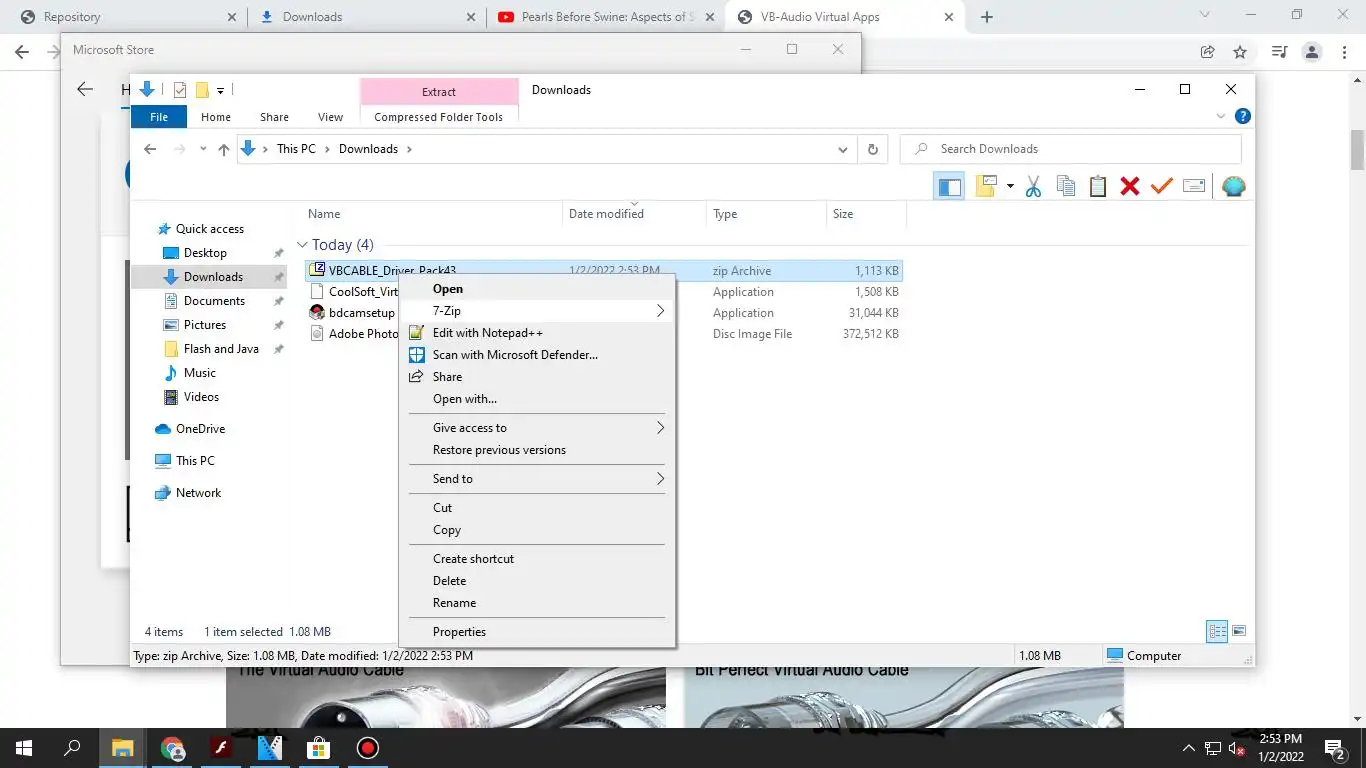Go up one folder level arrow
The image size is (1366, 768).
coord(223,149)
